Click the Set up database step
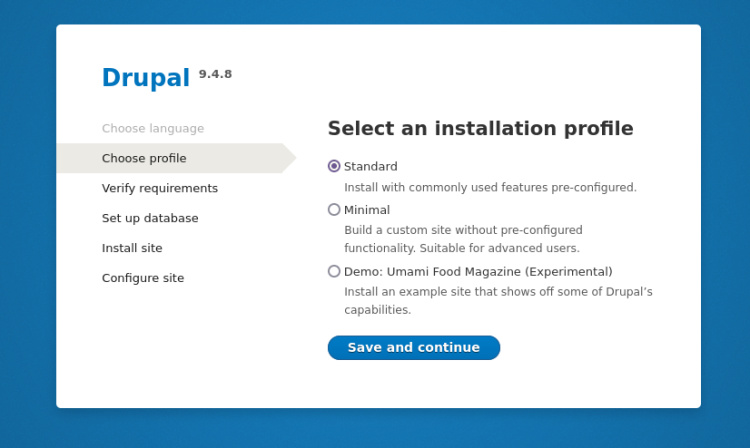Screen dimensions: 750x448 [150, 218]
